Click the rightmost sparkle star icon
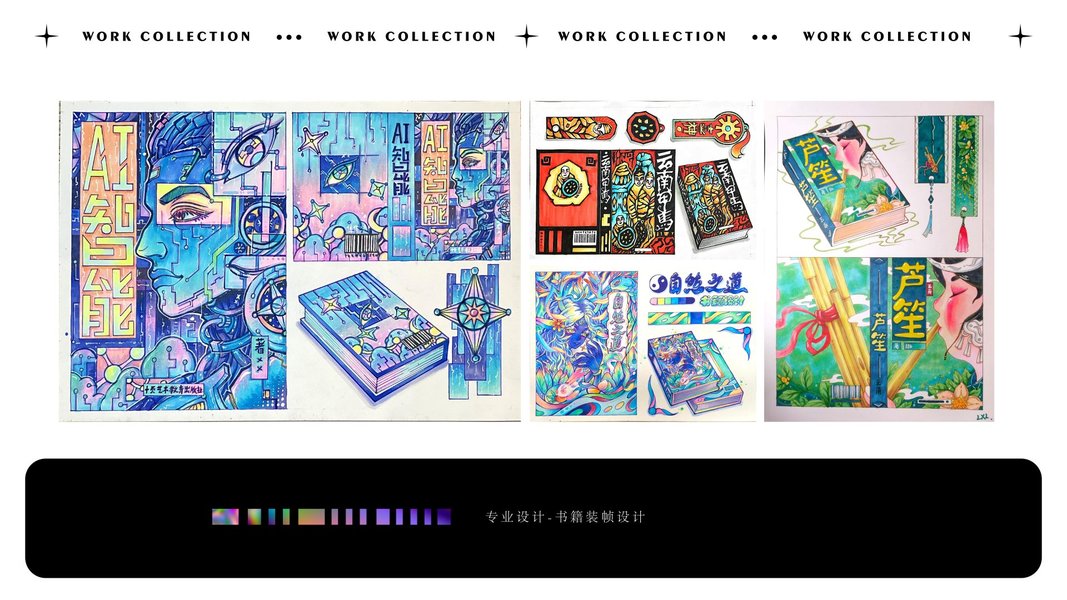This screenshot has height=600, width=1067. coord(1019,36)
